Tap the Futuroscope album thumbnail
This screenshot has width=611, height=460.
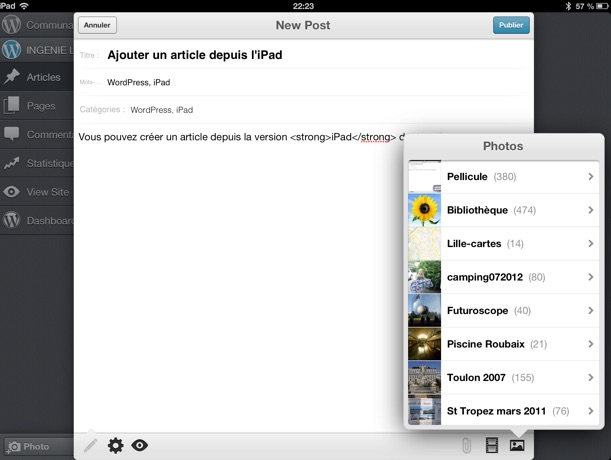(424, 311)
